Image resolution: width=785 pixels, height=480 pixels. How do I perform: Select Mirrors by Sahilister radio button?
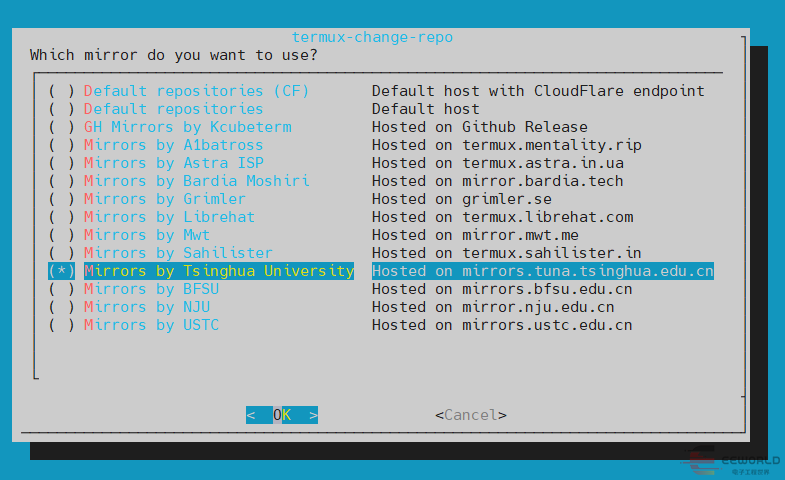click(x=61, y=253)
